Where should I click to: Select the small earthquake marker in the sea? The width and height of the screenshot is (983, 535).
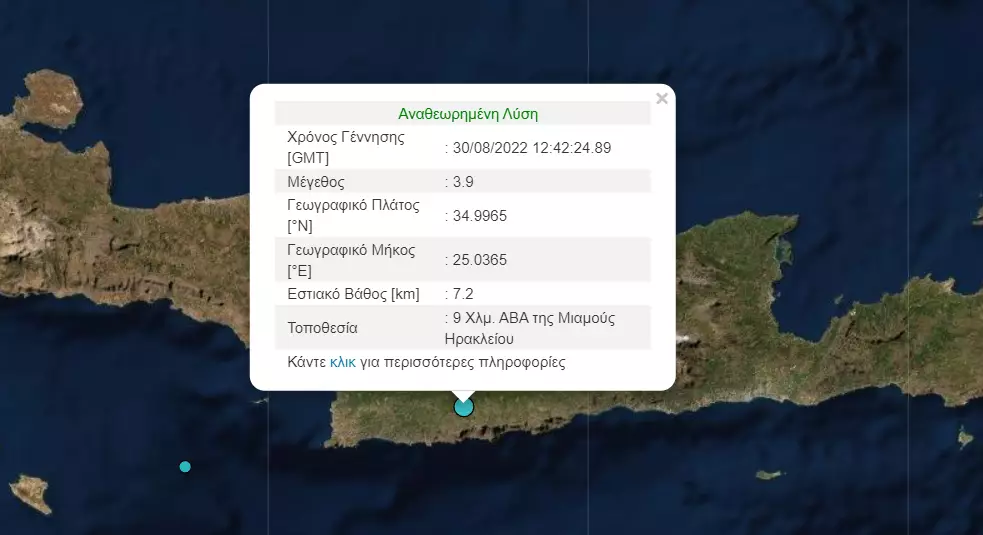coord(185,466)
